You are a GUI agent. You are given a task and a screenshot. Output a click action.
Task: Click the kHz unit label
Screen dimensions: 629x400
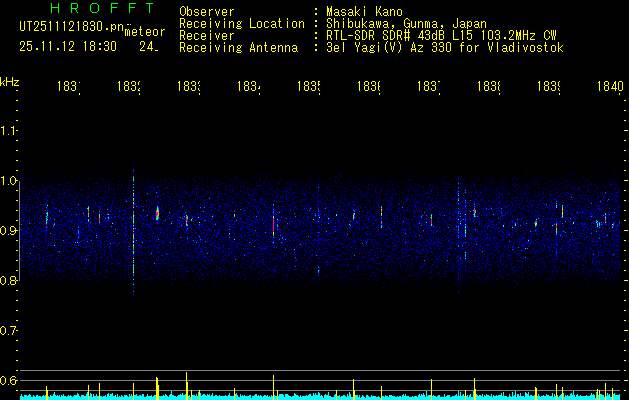click(9, 82)
